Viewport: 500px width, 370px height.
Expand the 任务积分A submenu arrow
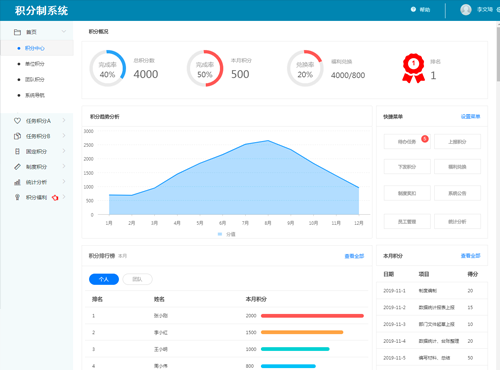click(64, 120)
